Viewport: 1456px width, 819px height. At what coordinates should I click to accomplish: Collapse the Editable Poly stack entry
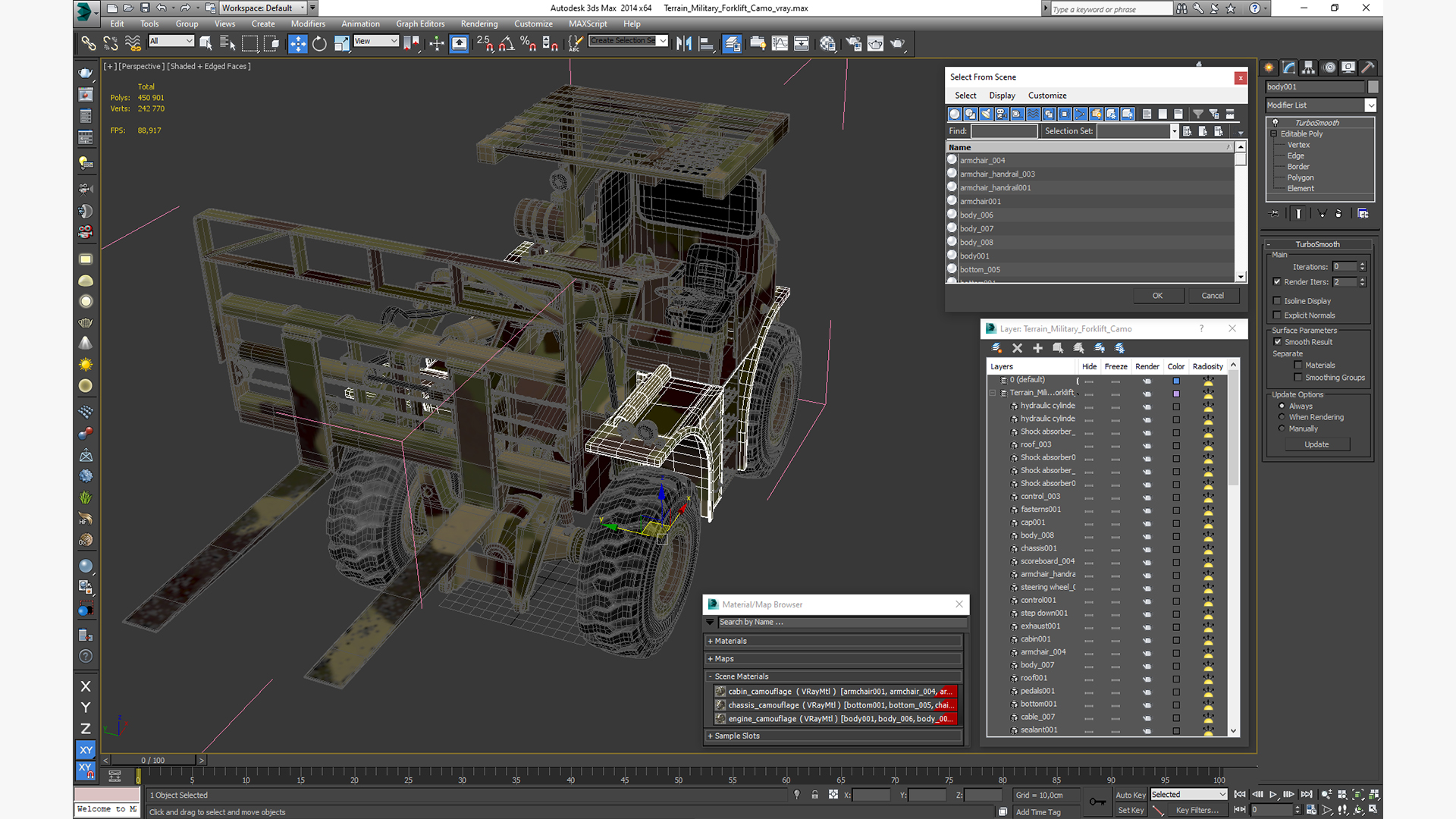click(1274, 133)
